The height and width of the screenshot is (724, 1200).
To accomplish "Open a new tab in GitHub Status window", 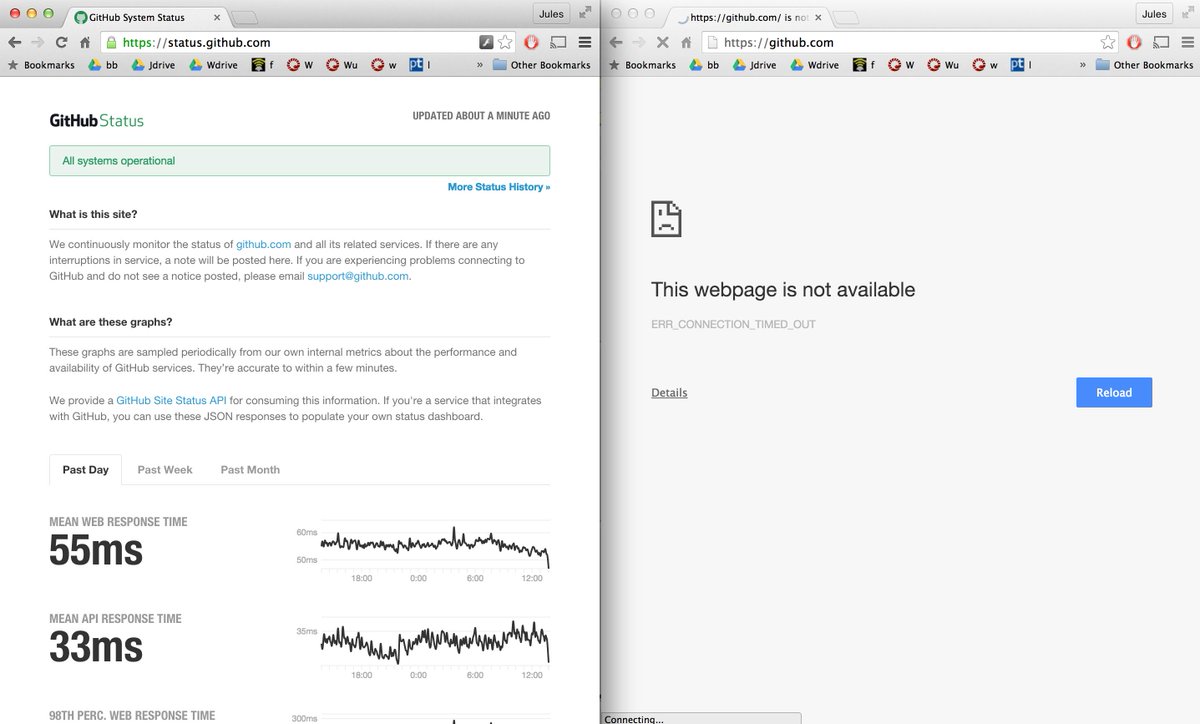I will click(x=246, y=18).
